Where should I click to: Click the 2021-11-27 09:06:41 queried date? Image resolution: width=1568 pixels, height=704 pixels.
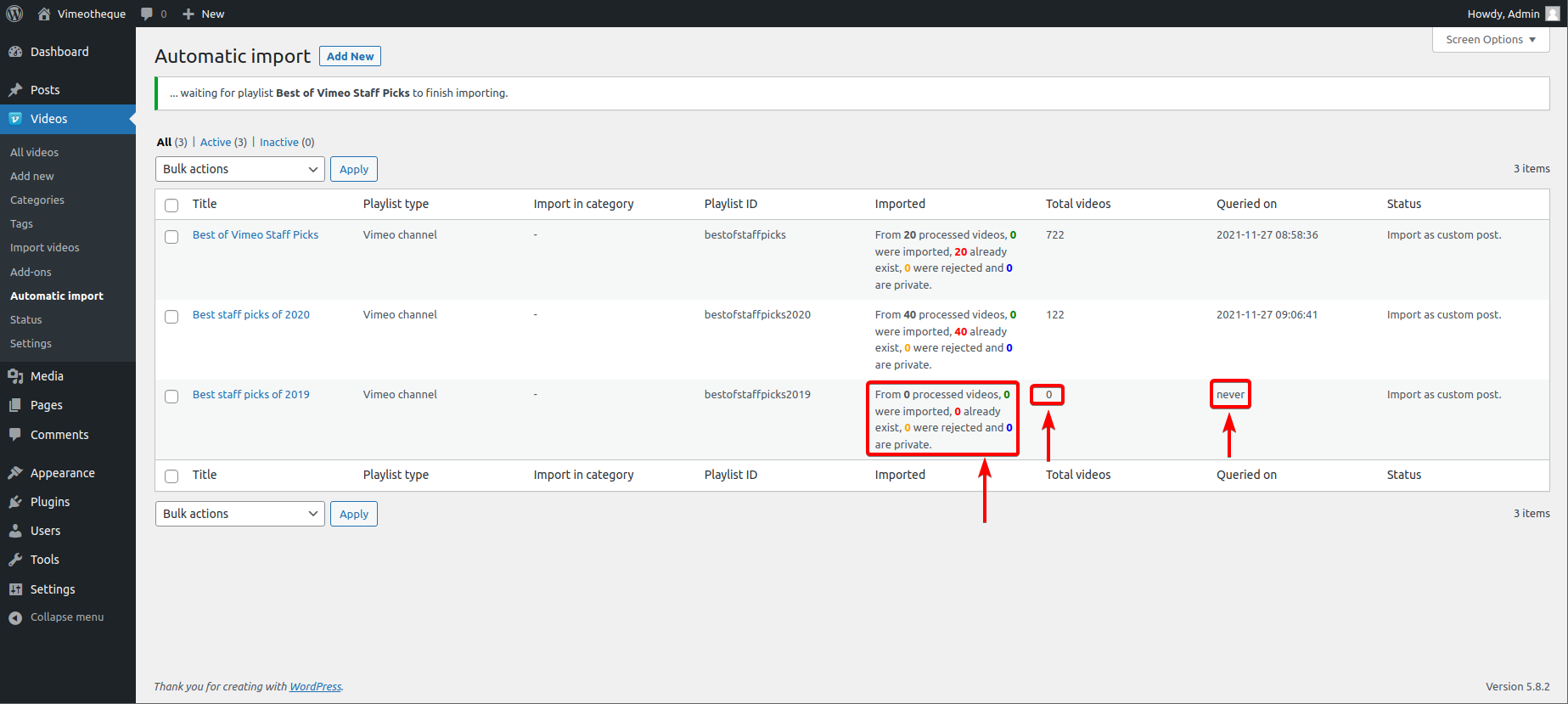[1267, 314]
